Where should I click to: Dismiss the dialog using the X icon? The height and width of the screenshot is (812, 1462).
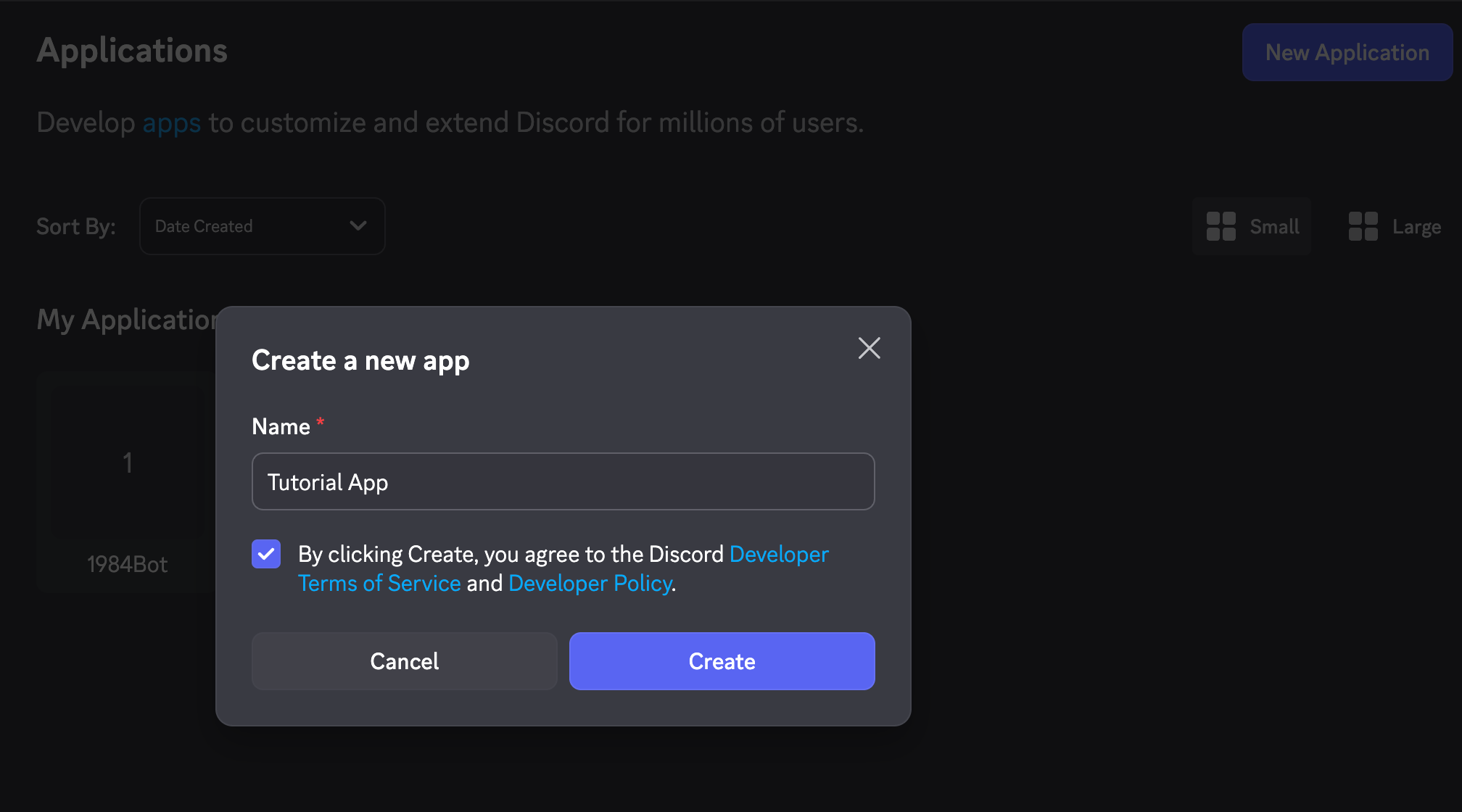click(869, 348)
